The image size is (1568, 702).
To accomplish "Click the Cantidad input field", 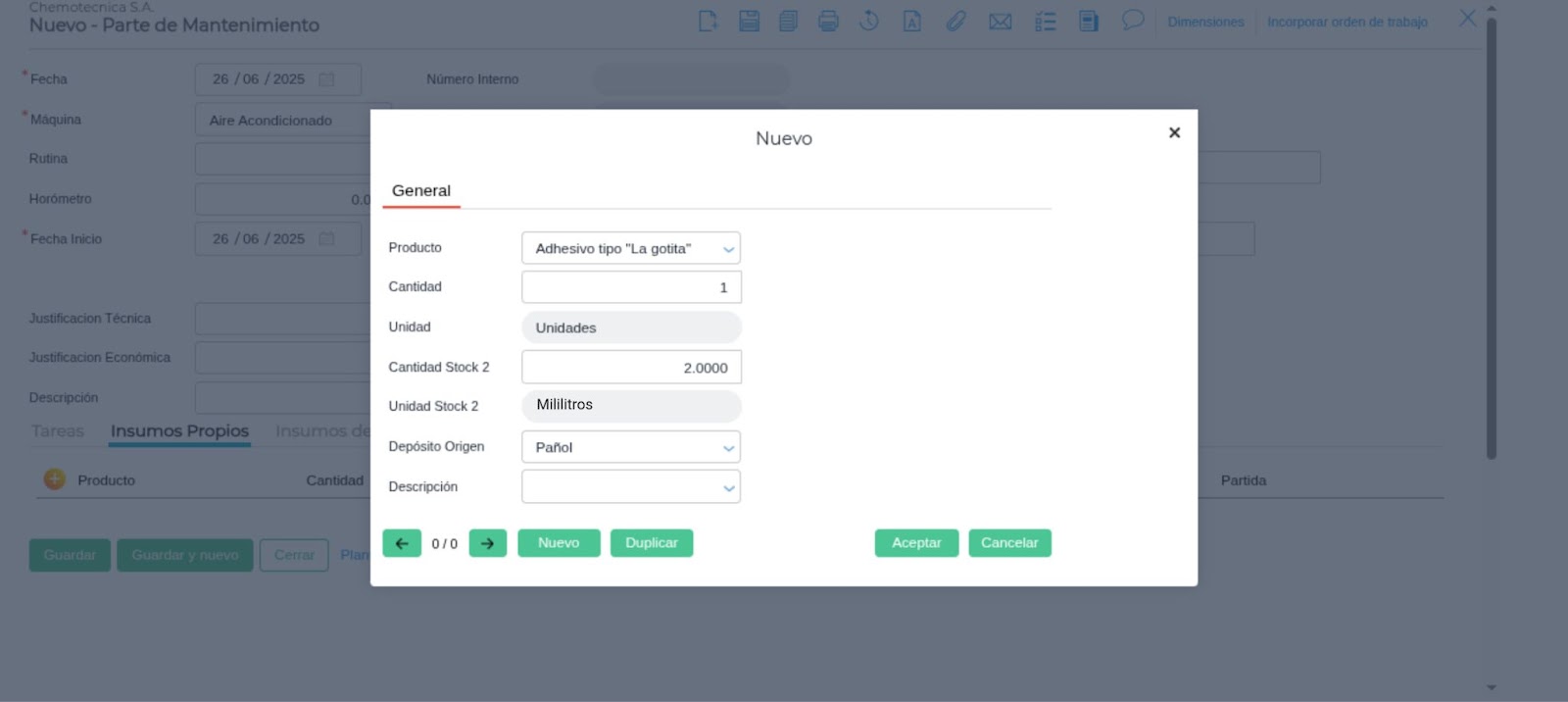I will point(631,287).
